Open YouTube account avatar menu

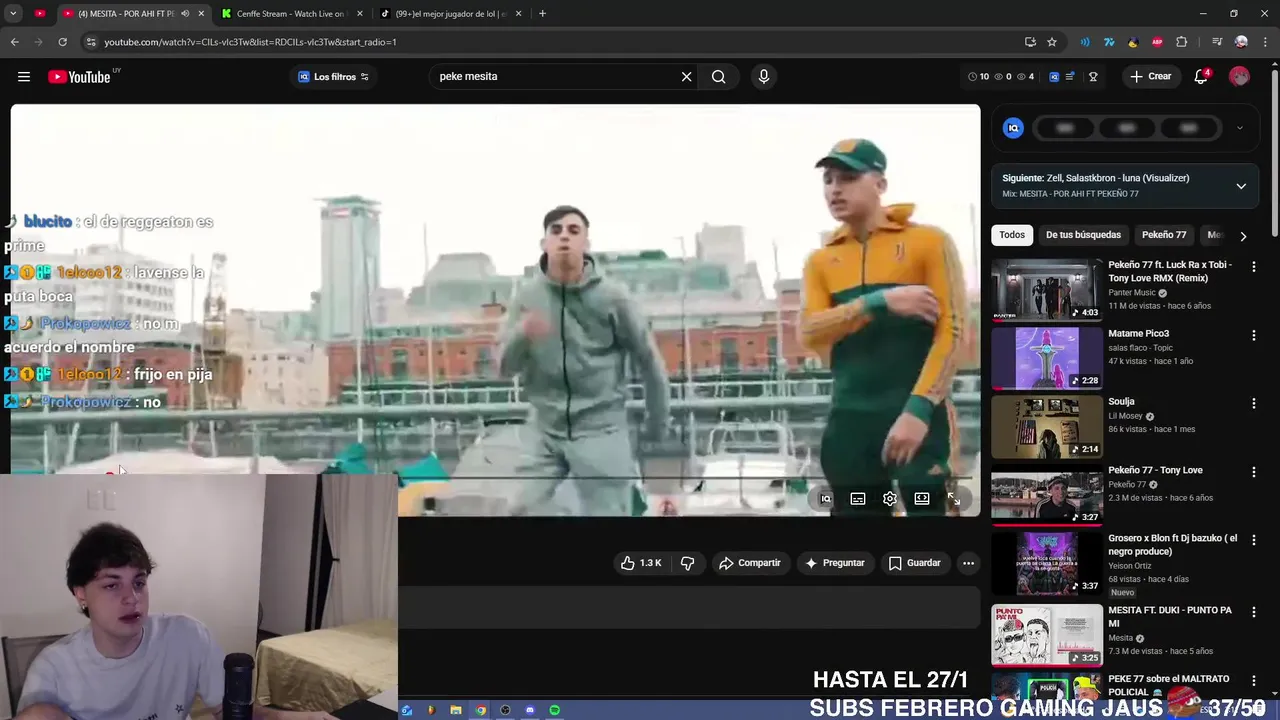[1239, 77]
